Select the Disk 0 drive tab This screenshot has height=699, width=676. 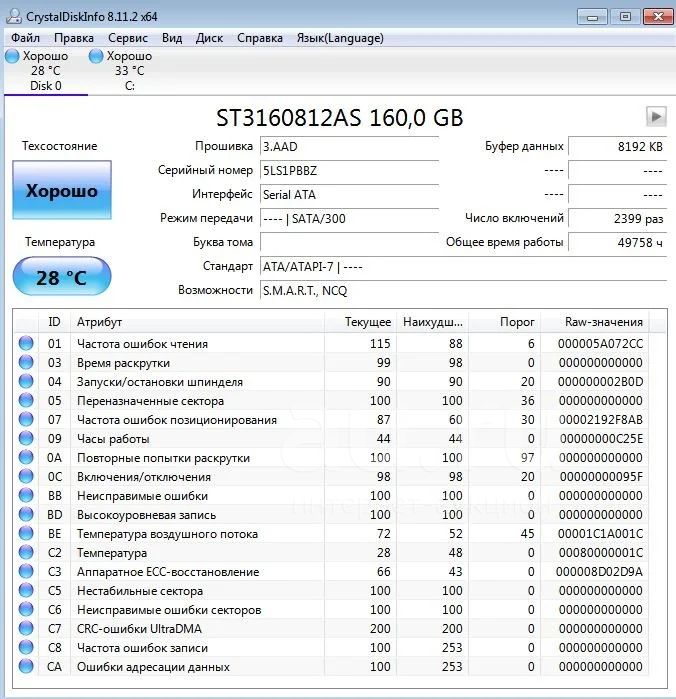coord(45,71)
